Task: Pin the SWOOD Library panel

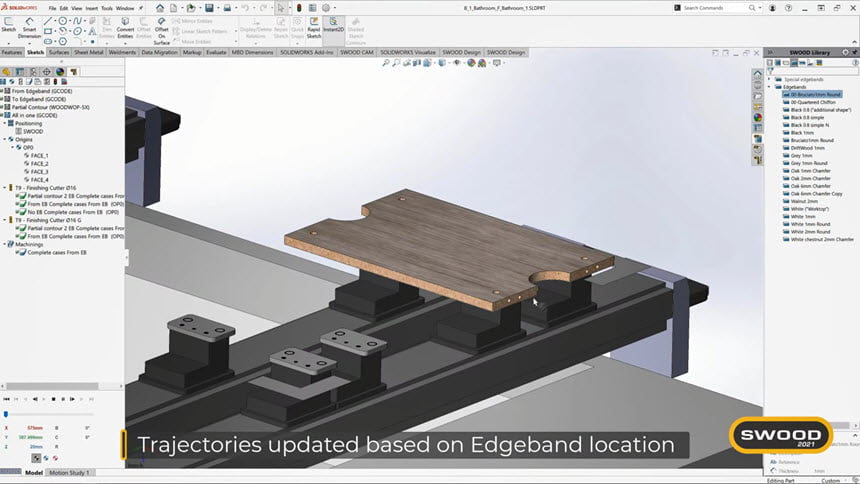Action: click(x=855, y=52)
